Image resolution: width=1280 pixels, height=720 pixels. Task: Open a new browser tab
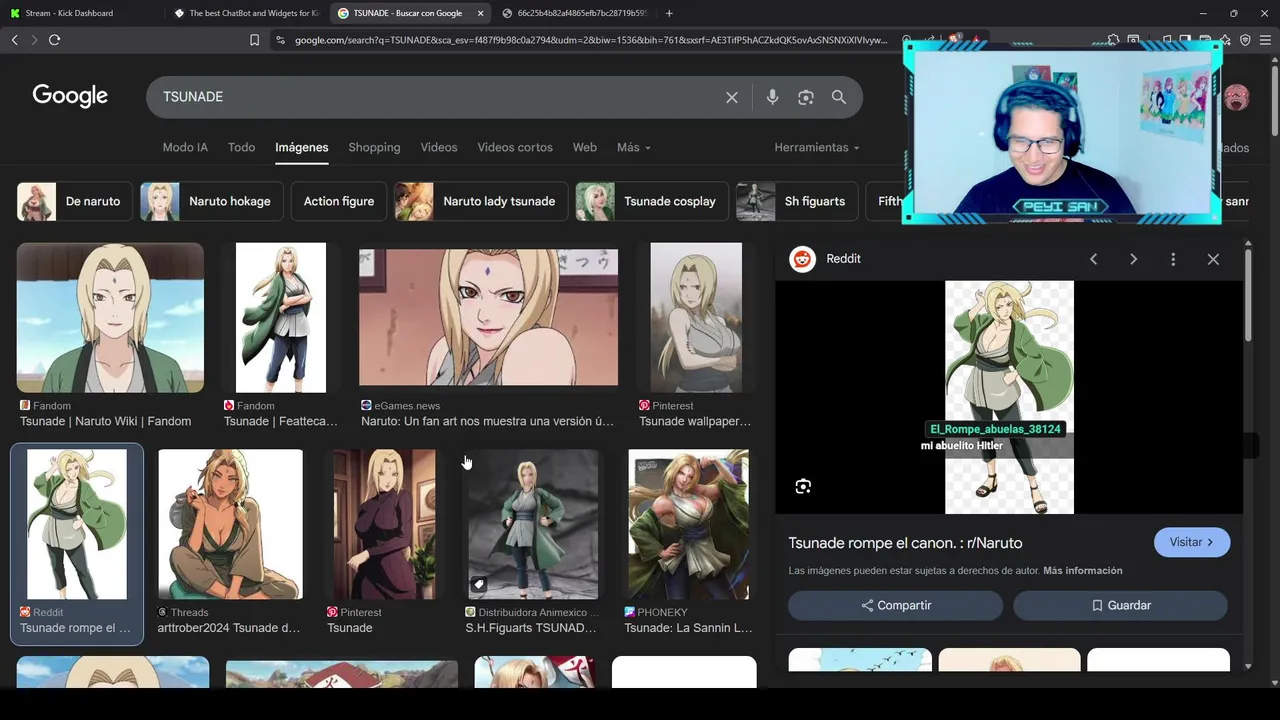pyautogui.click(x=669, y=13)
